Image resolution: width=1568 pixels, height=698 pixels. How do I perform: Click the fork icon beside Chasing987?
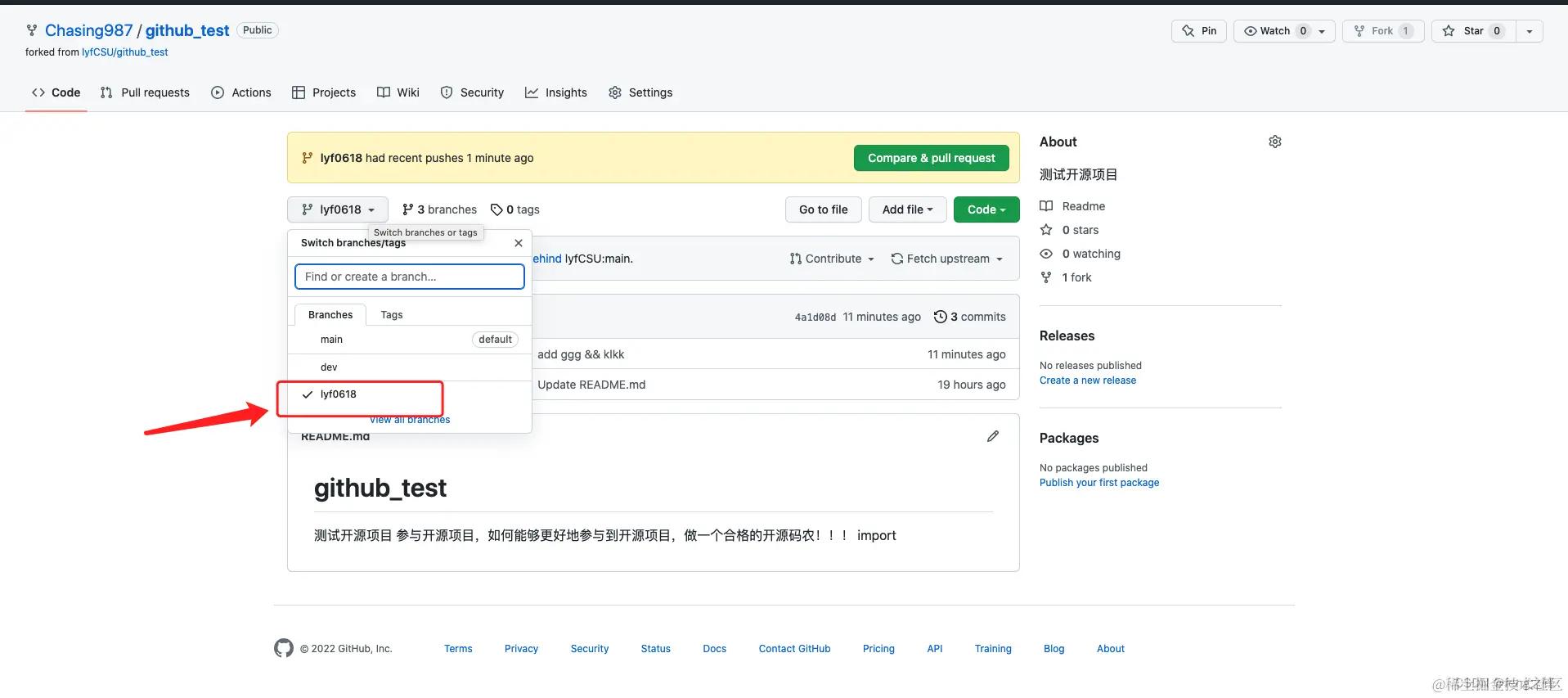pos(32,30)
